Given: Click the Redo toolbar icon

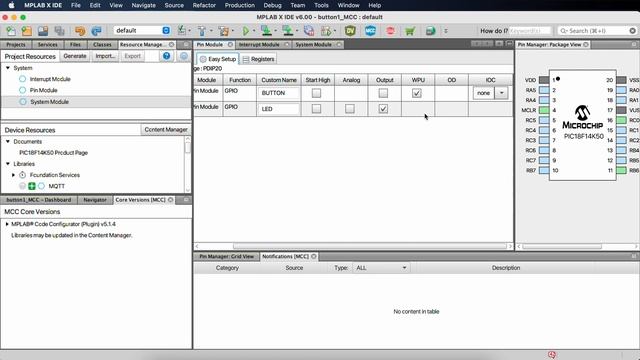Looking at the screenshot, I should 96,31.
